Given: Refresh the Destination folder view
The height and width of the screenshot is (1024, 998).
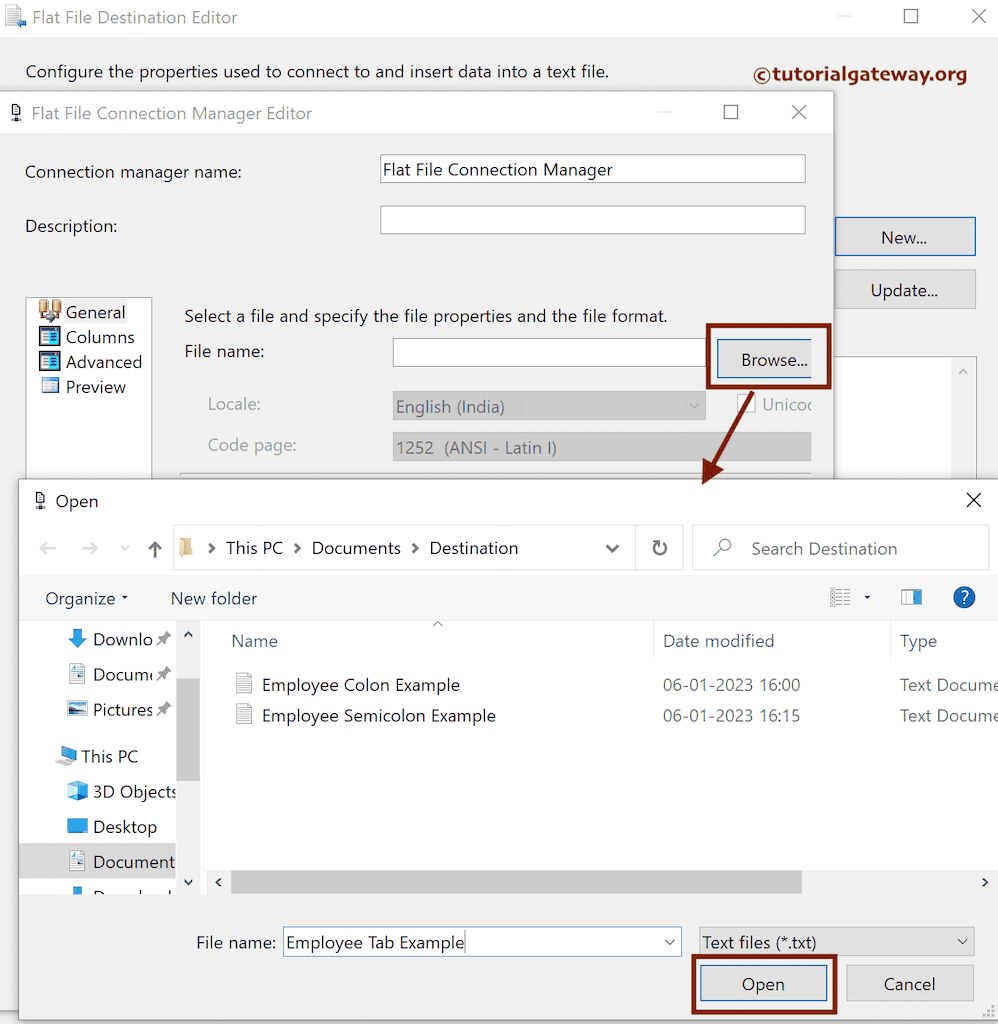Looking at the screenshot, I should (659, 548).
